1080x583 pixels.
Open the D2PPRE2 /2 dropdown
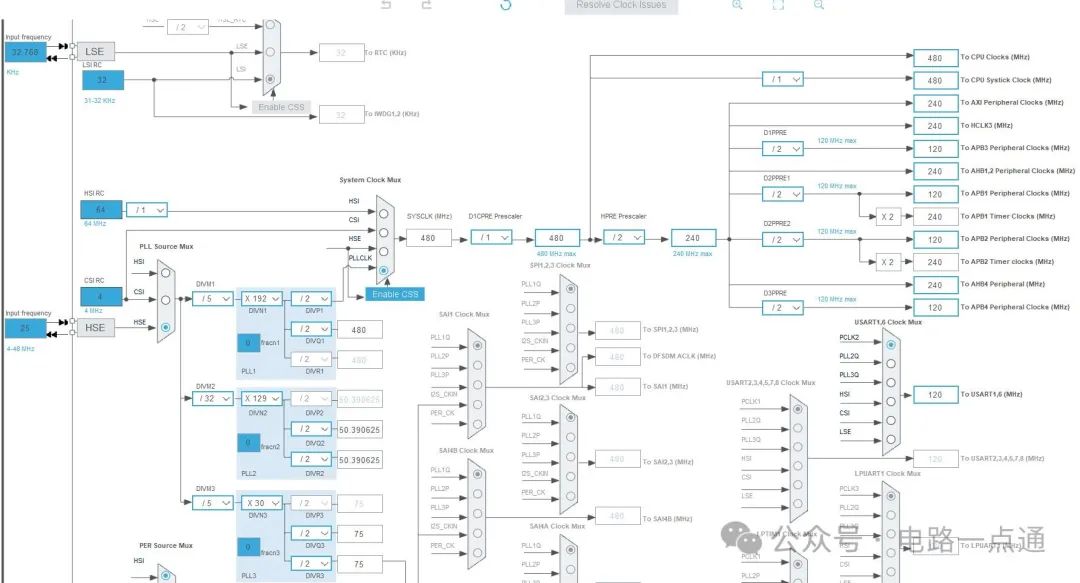[783, 240]
